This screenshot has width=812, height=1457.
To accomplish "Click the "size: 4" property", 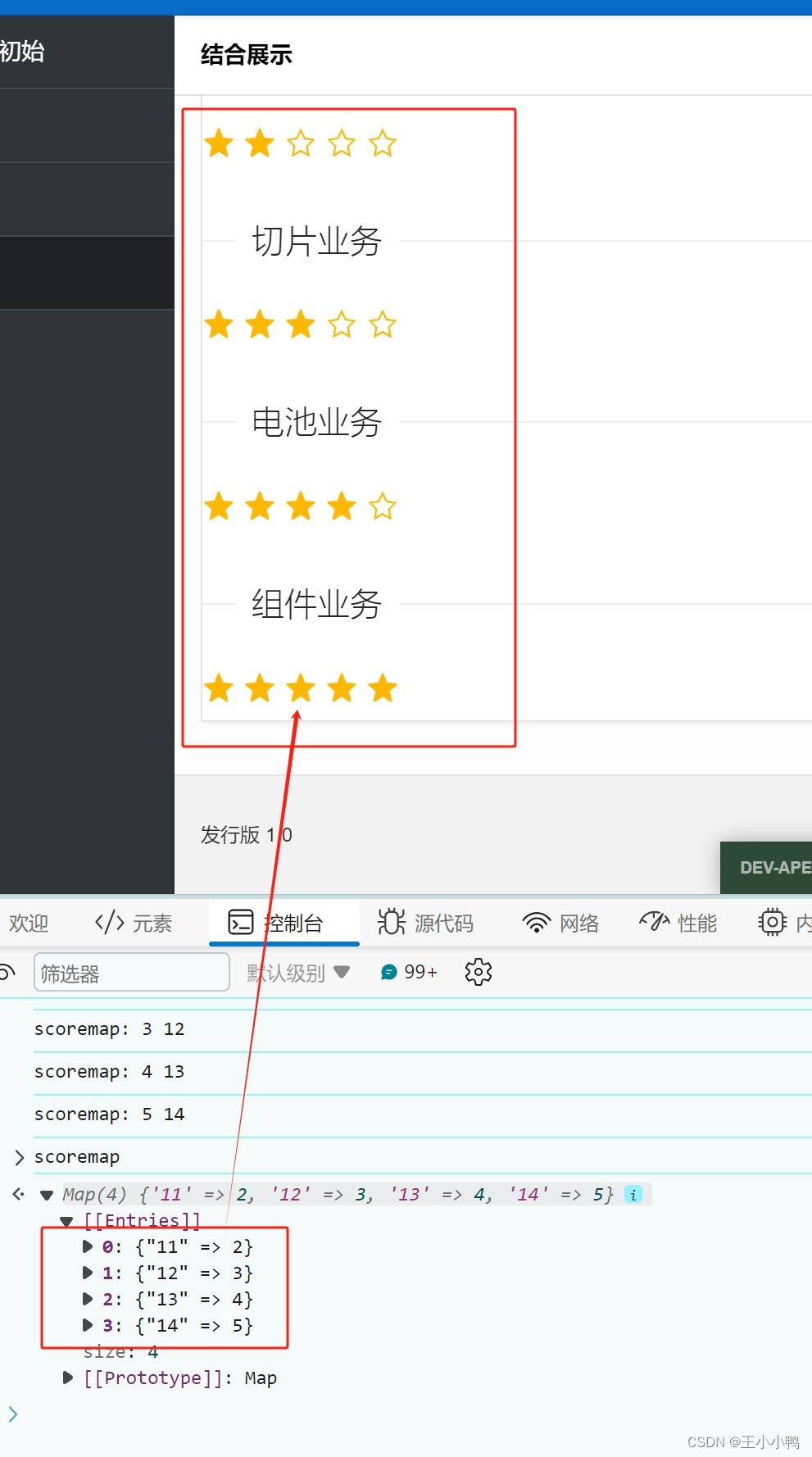I will click(x=120, y=1352).
